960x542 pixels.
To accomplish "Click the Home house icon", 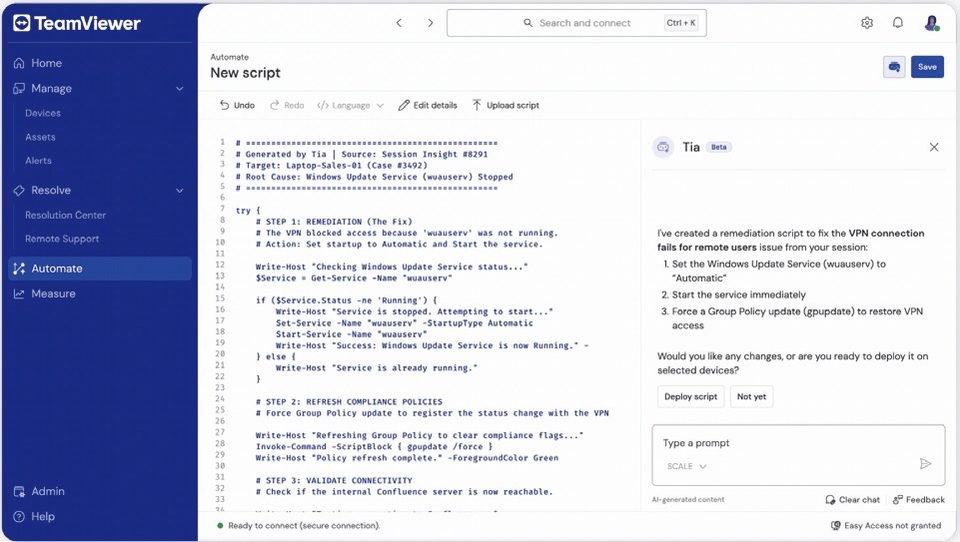I will 19,63.
